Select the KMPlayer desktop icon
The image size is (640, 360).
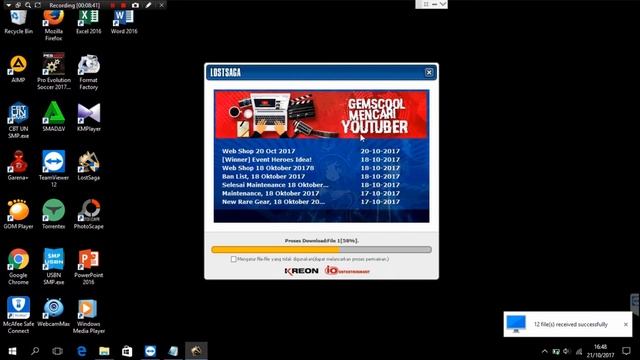pos(89,117)
